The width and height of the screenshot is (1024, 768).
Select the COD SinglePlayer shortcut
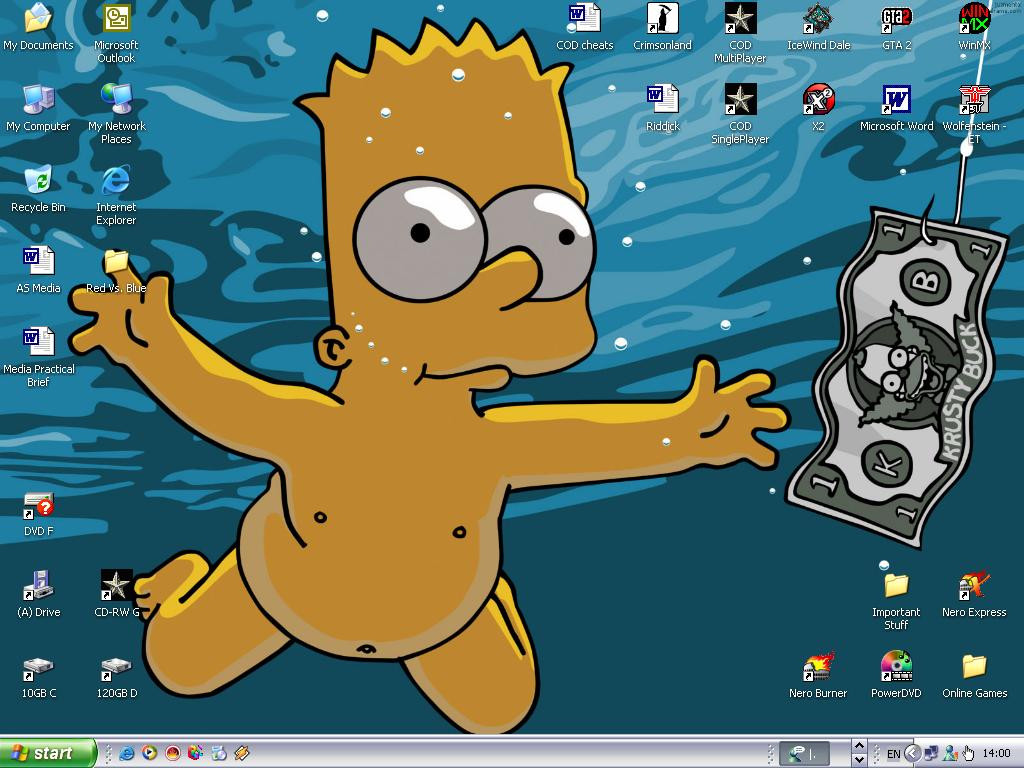pyautogui.click(x=740, y=114)
